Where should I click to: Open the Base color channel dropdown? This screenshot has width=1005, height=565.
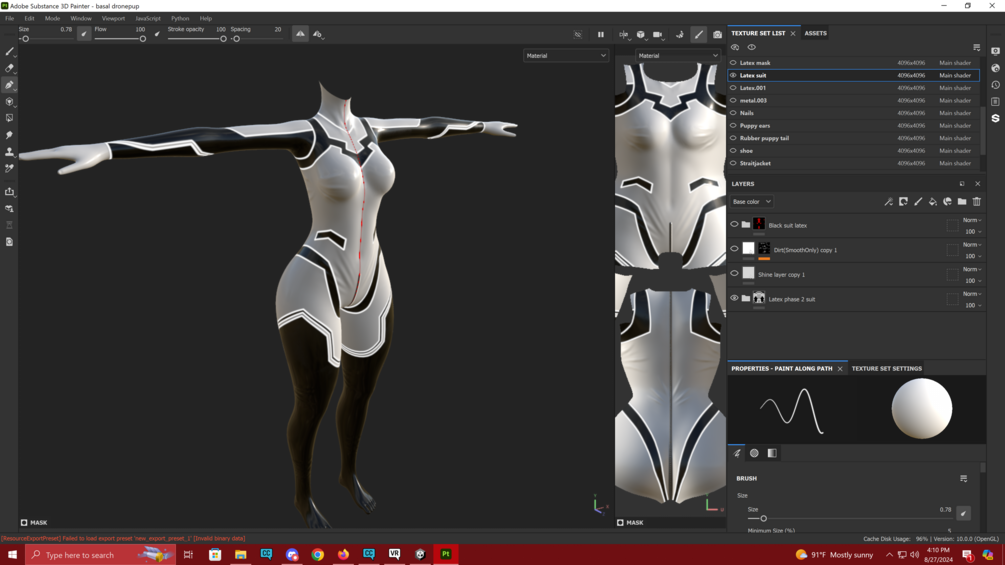752,202
